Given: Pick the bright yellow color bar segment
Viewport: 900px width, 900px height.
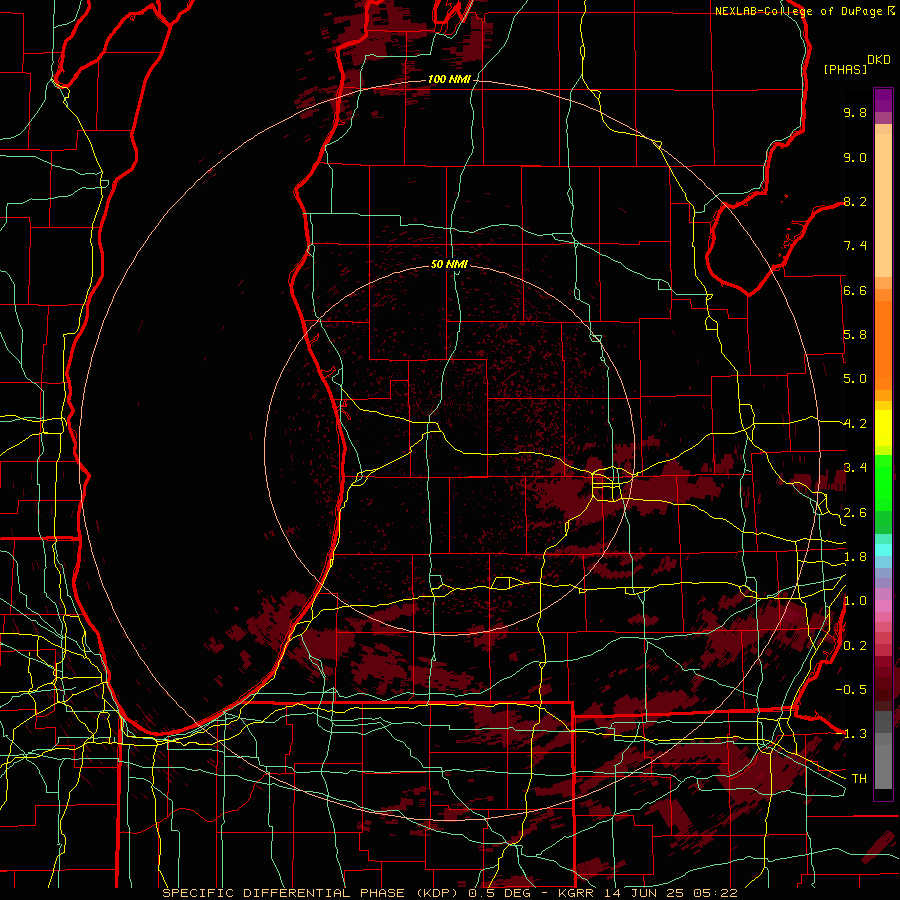Looking at the screenshot, I should pos(883,428).
